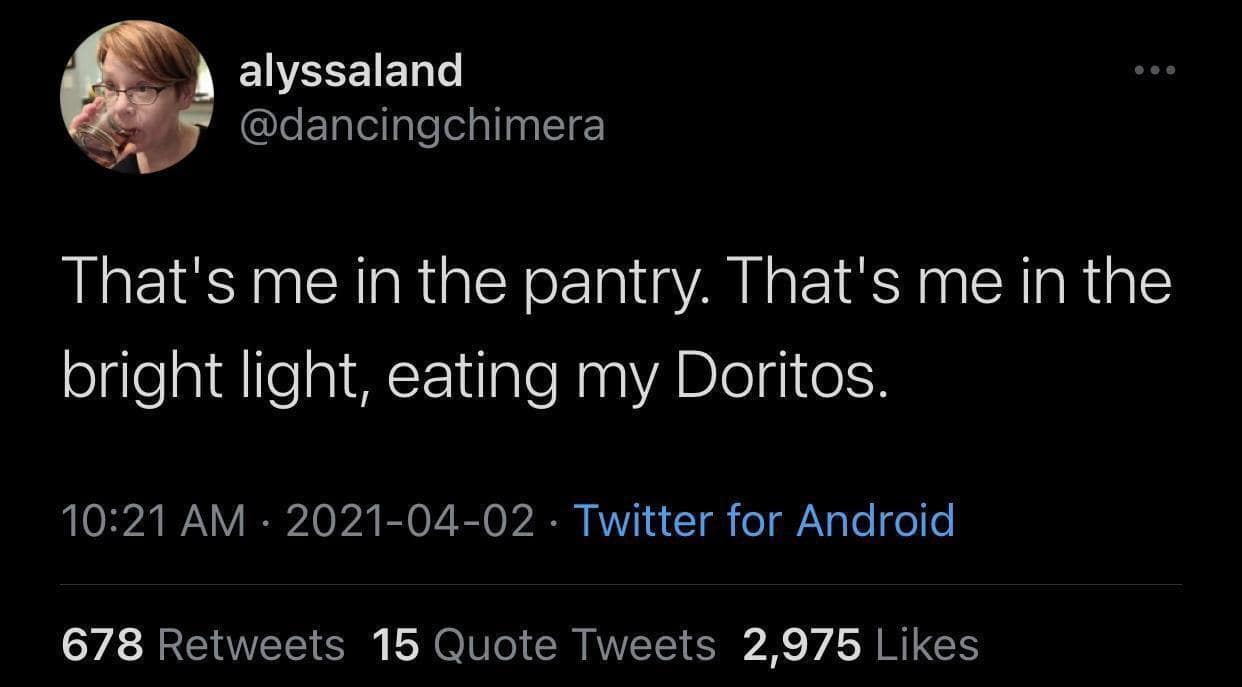Open the three-dot more options menu
The height and width of the screenshot is (687, 1242).
tap(1156, 71)
